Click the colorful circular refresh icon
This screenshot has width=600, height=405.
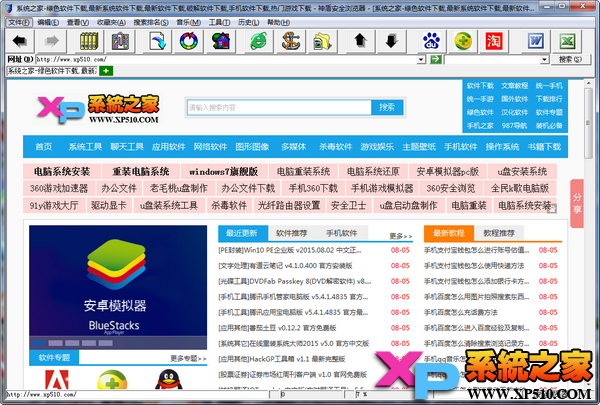[189, 41]
